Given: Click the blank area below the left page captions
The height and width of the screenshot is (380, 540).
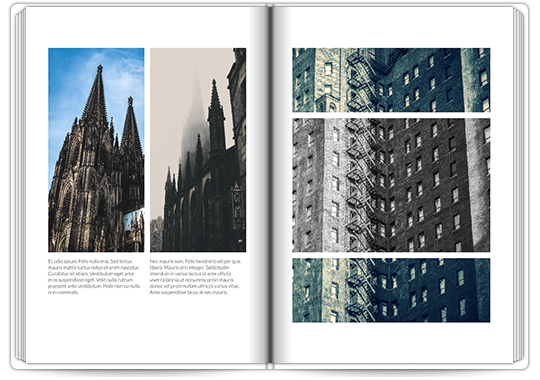Looking at the screenshot, I should tap(145, 327).
